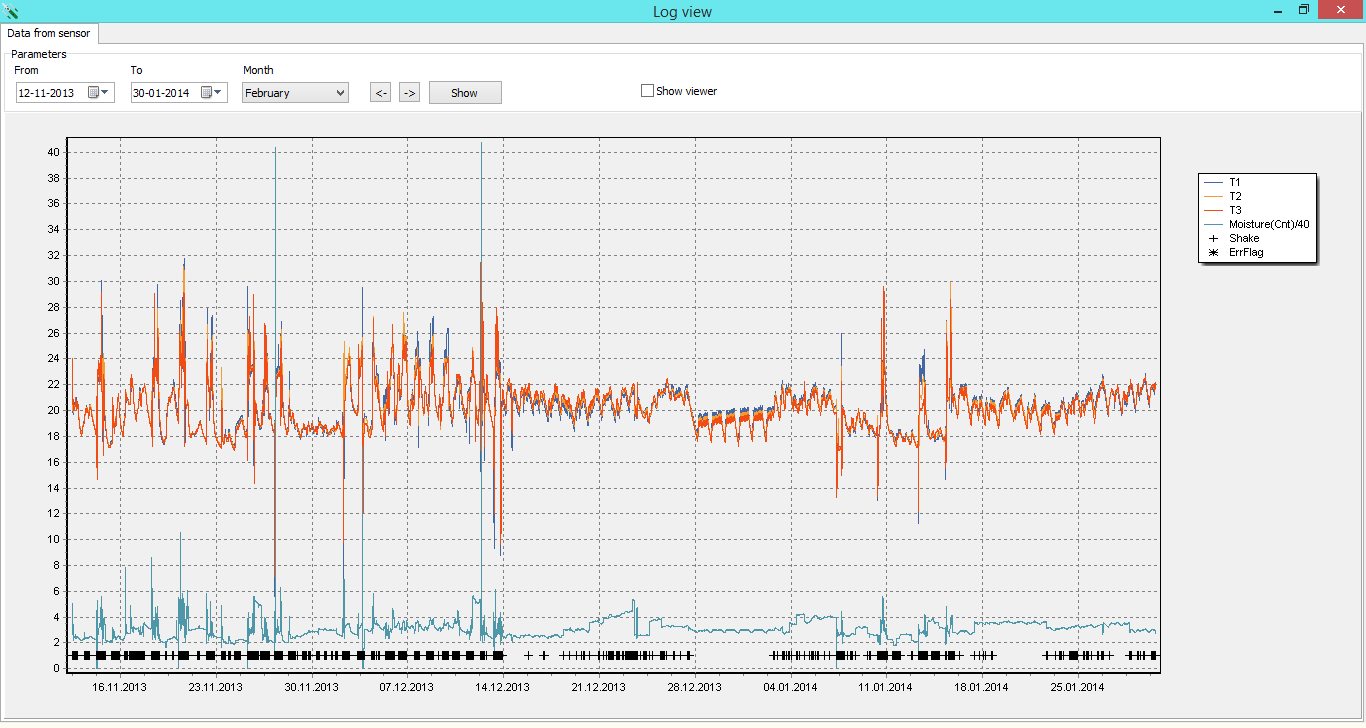Go to previous month with <- button

tap(380, 93)
